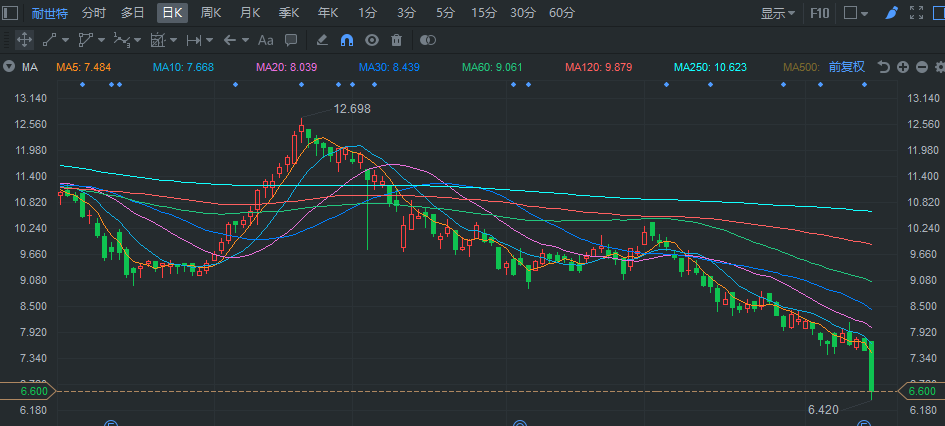Switch to 周K weekly chart tab
Screen dimensions: 945x426
pyautogui.click(x=211, y=13)
